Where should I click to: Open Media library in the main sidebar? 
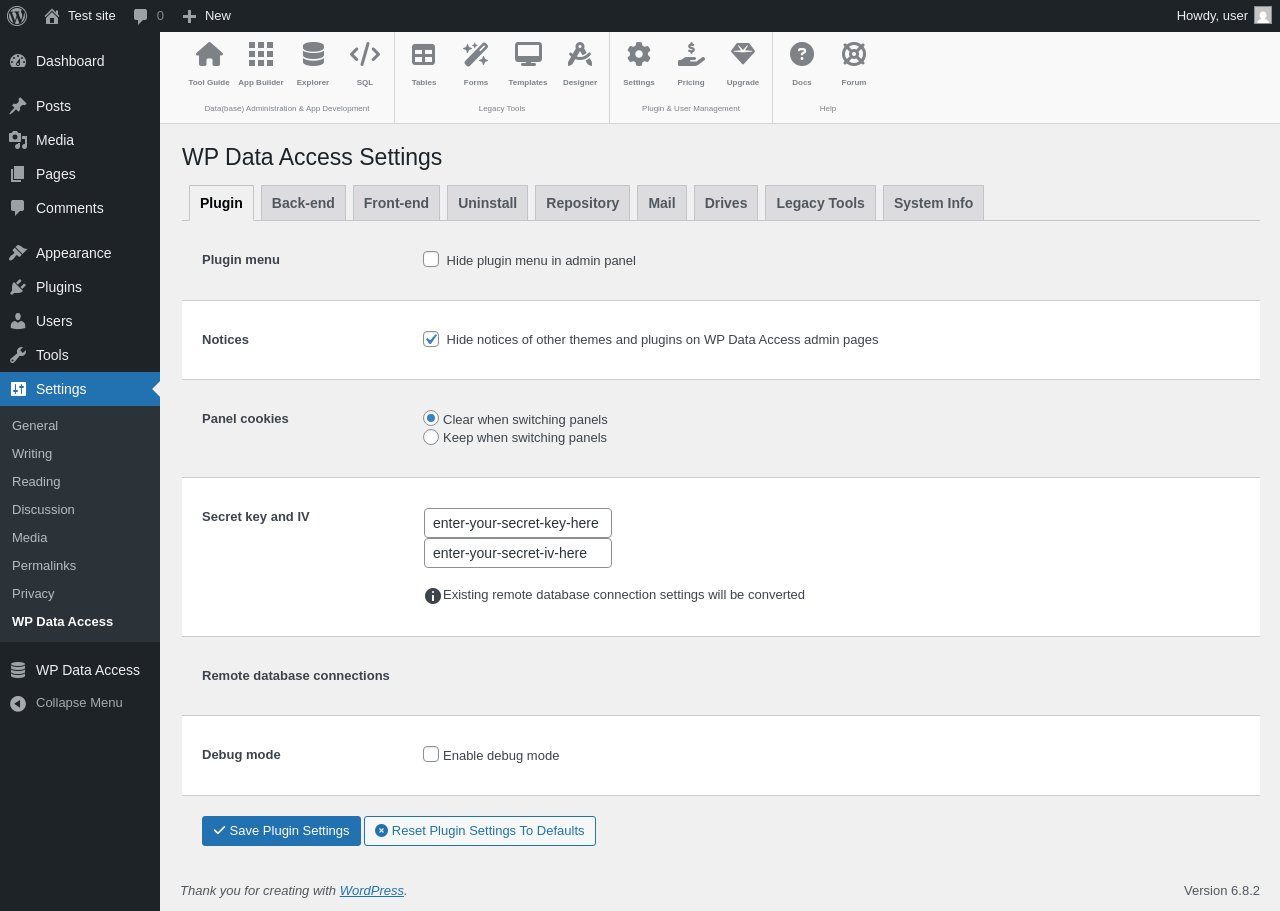[80, 140]
